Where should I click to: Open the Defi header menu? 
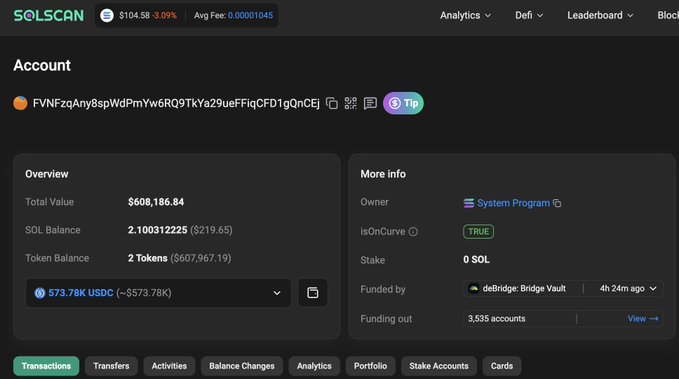coord(529,16)
